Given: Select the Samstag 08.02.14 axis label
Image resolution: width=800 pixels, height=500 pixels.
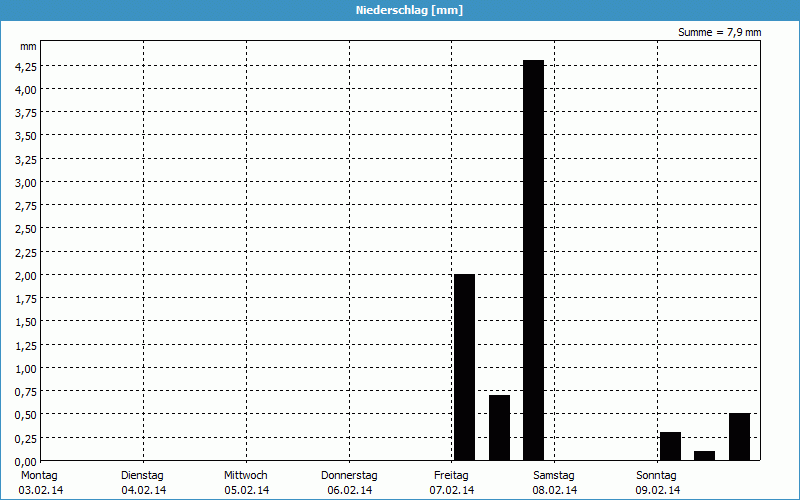Looking at the screenshot, I should click(554, 482).
